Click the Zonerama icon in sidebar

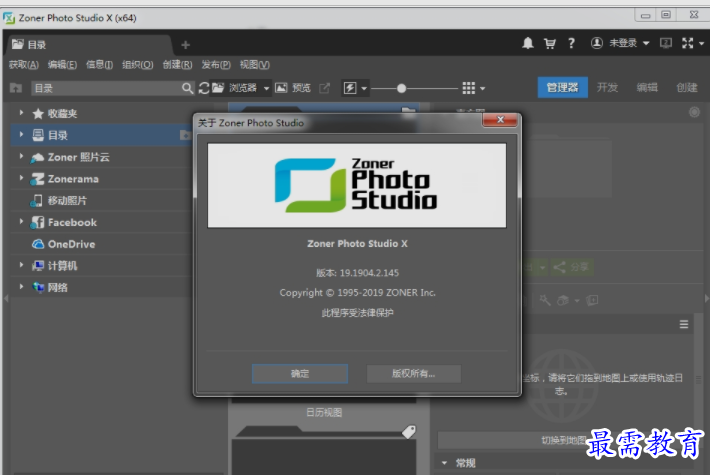tap(38, 179)
